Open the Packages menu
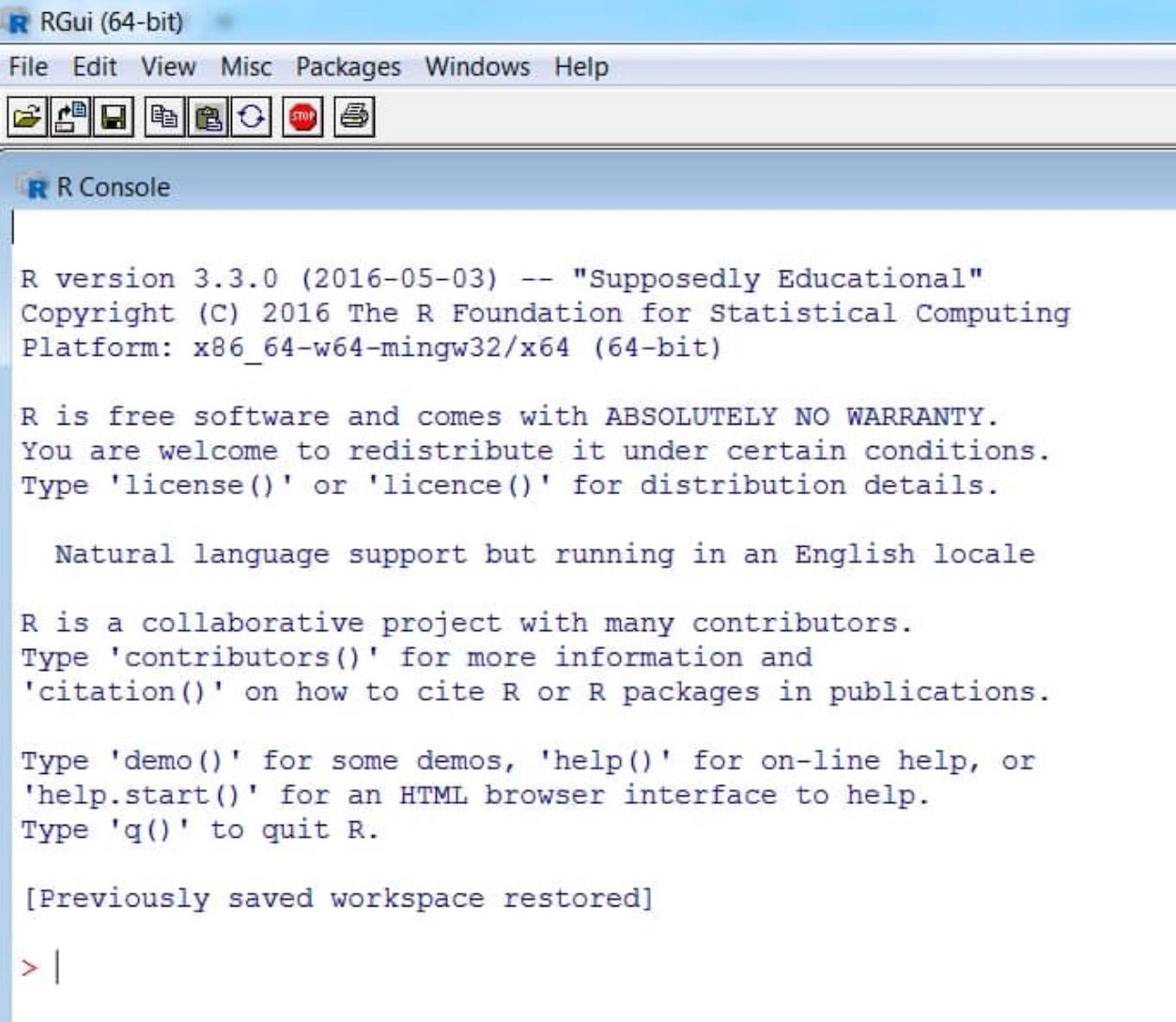The height and width of the screenshot is (1022, 1176). 348,67
